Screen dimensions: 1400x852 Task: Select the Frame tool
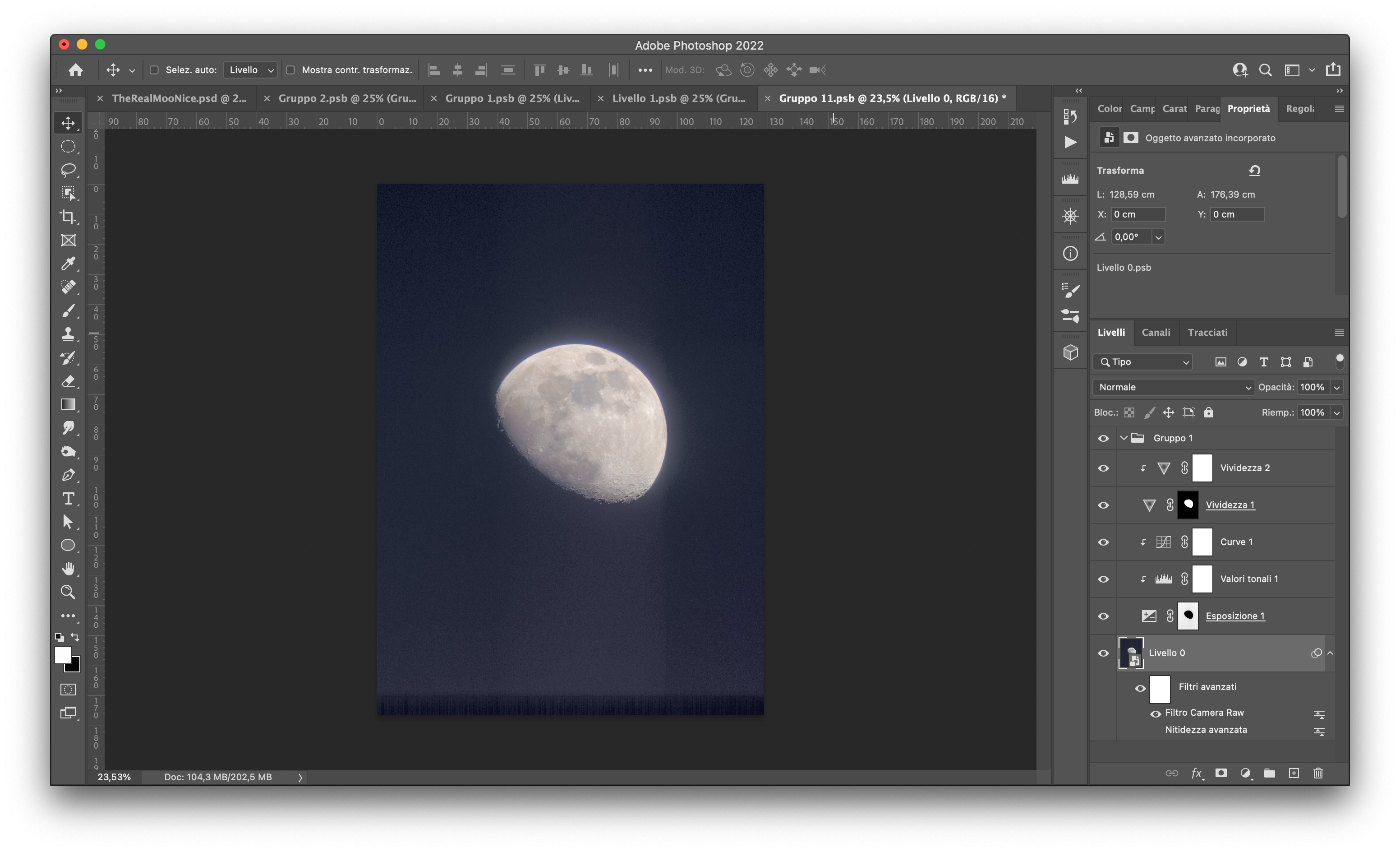[x=68, y=240]
